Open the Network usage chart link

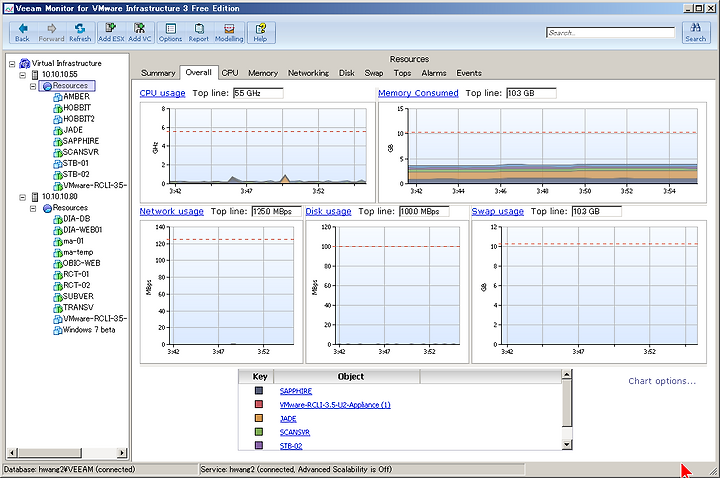172,211
